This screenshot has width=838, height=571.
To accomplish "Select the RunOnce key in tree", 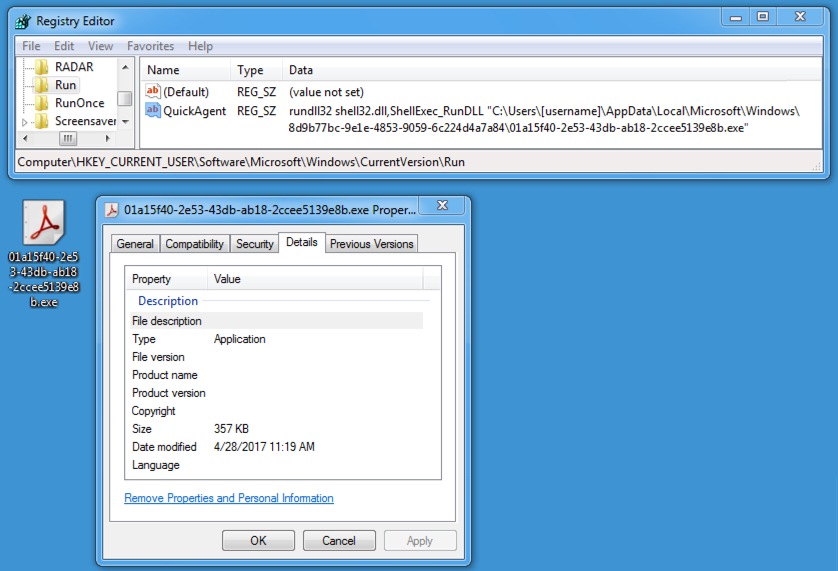I will pyautogui.click(x=80, y=103).
